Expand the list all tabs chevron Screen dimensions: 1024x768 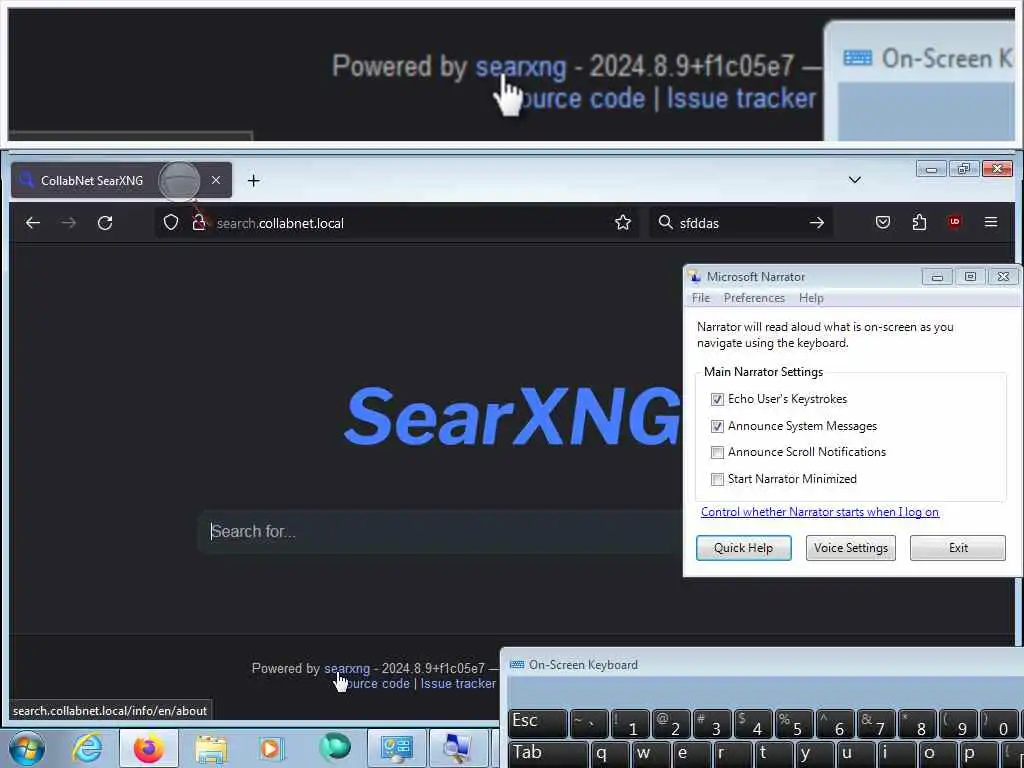[854, 180]
